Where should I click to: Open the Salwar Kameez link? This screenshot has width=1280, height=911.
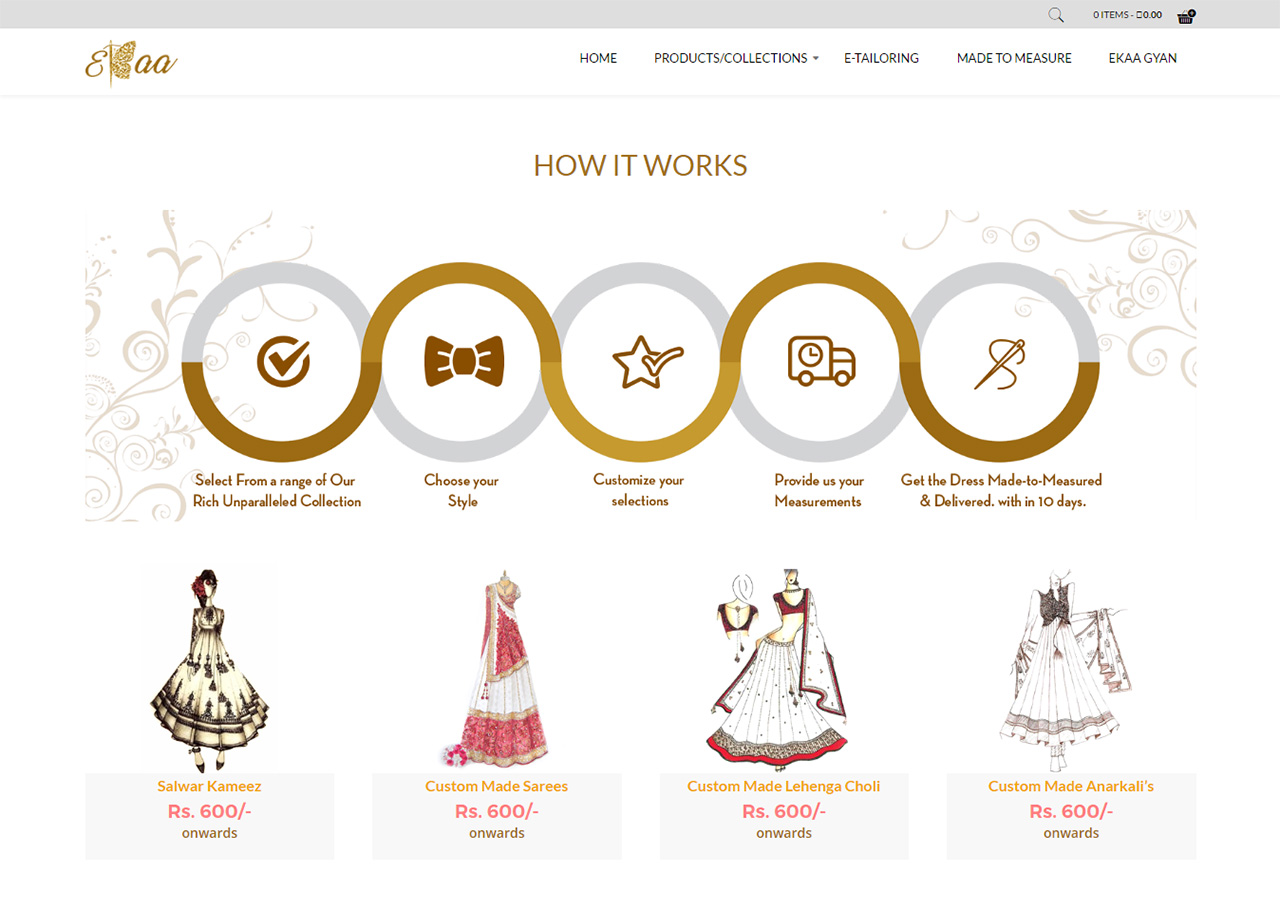tap(209, 786)
